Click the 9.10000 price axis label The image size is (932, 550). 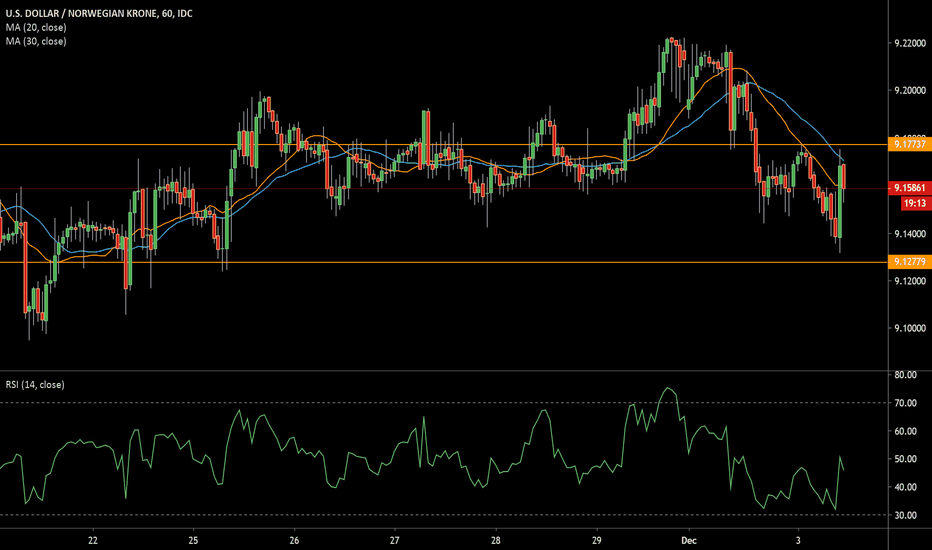coord(910,328)
